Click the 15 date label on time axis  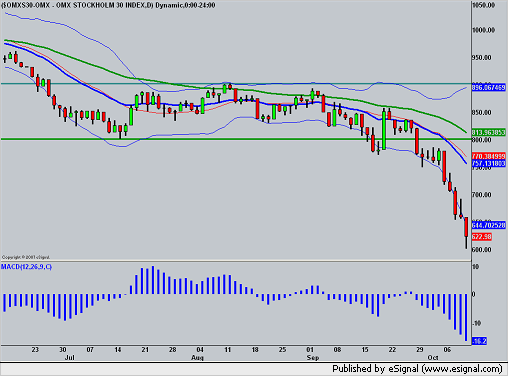tap(365, 350)
